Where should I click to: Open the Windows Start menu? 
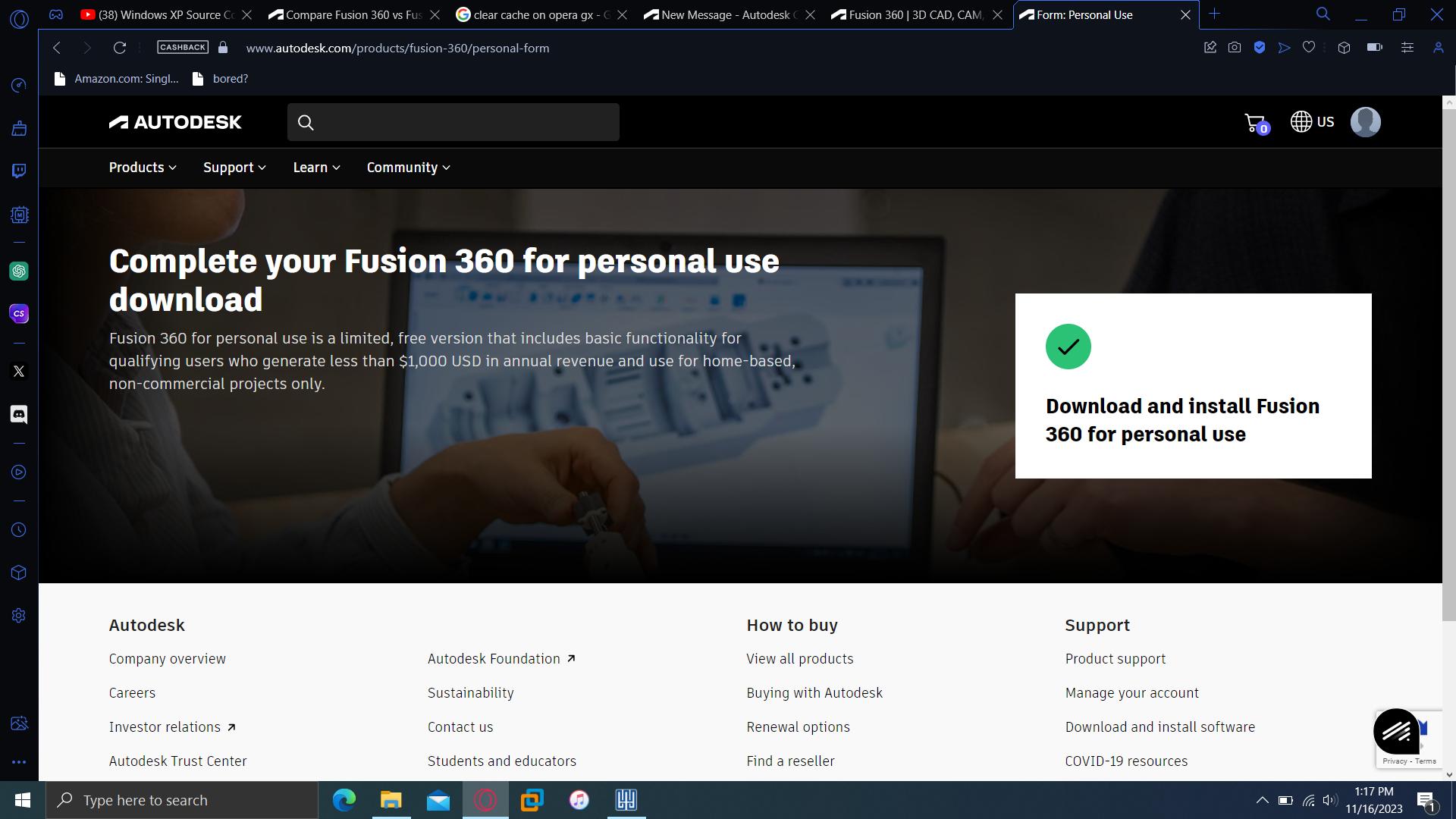coord(22,800)
